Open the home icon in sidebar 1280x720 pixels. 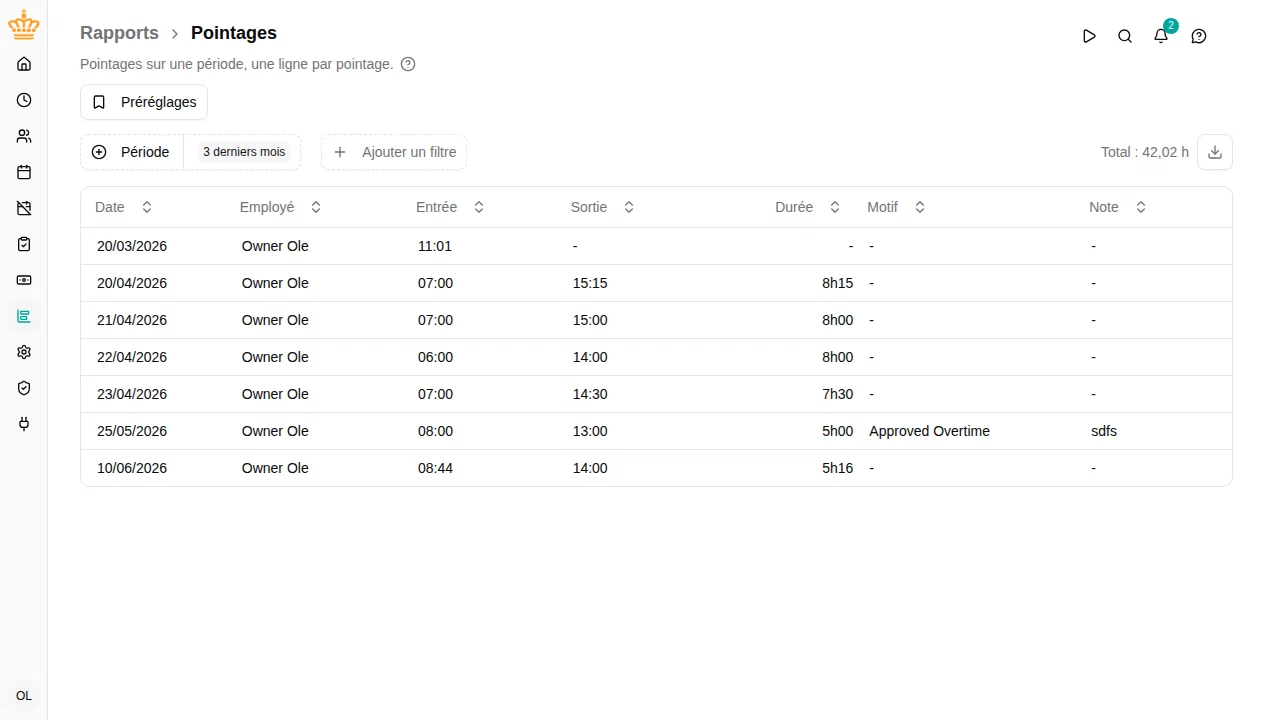pos(24,64)
